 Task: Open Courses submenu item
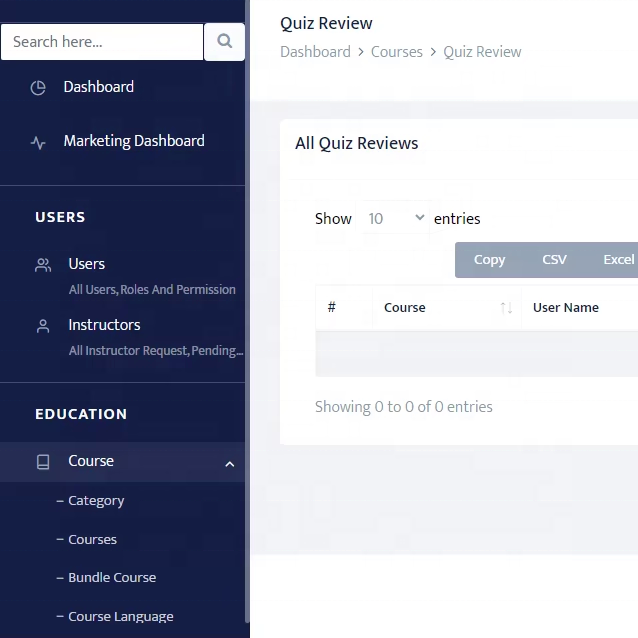pos(92,540)
